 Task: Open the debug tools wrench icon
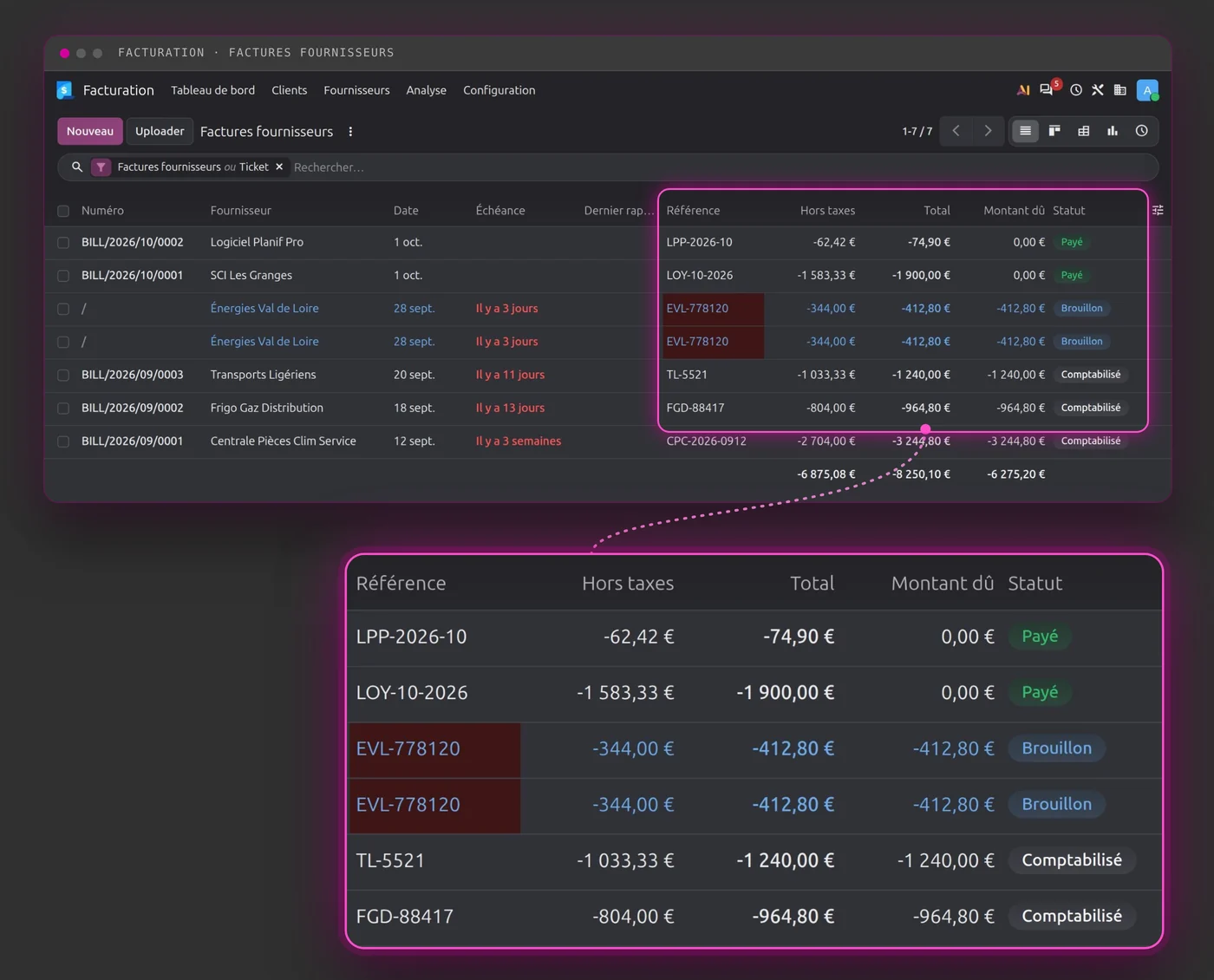click(1098, 90)
